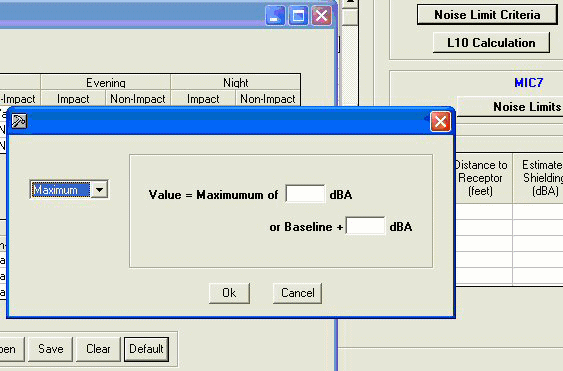
Task: Close the dialog with red X
Action: tap(440, 121)
